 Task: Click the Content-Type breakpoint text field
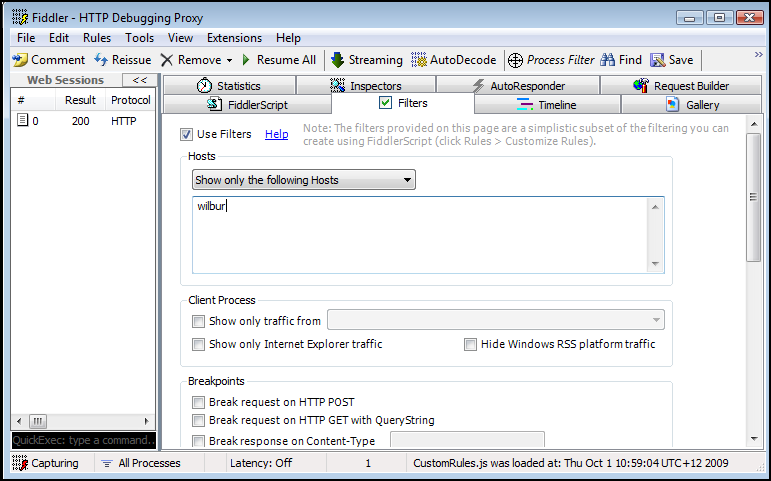point(467,440)
